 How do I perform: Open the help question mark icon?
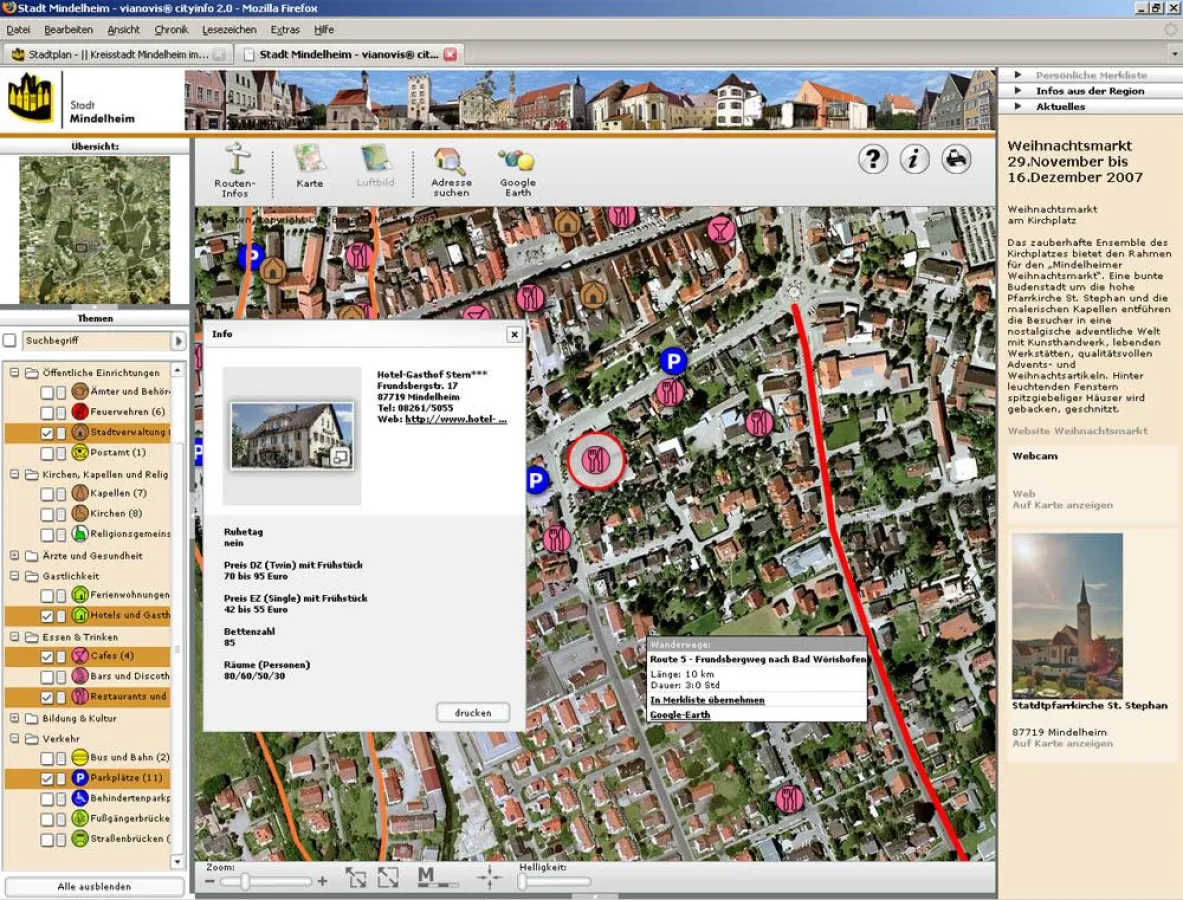tap(872, 160)
